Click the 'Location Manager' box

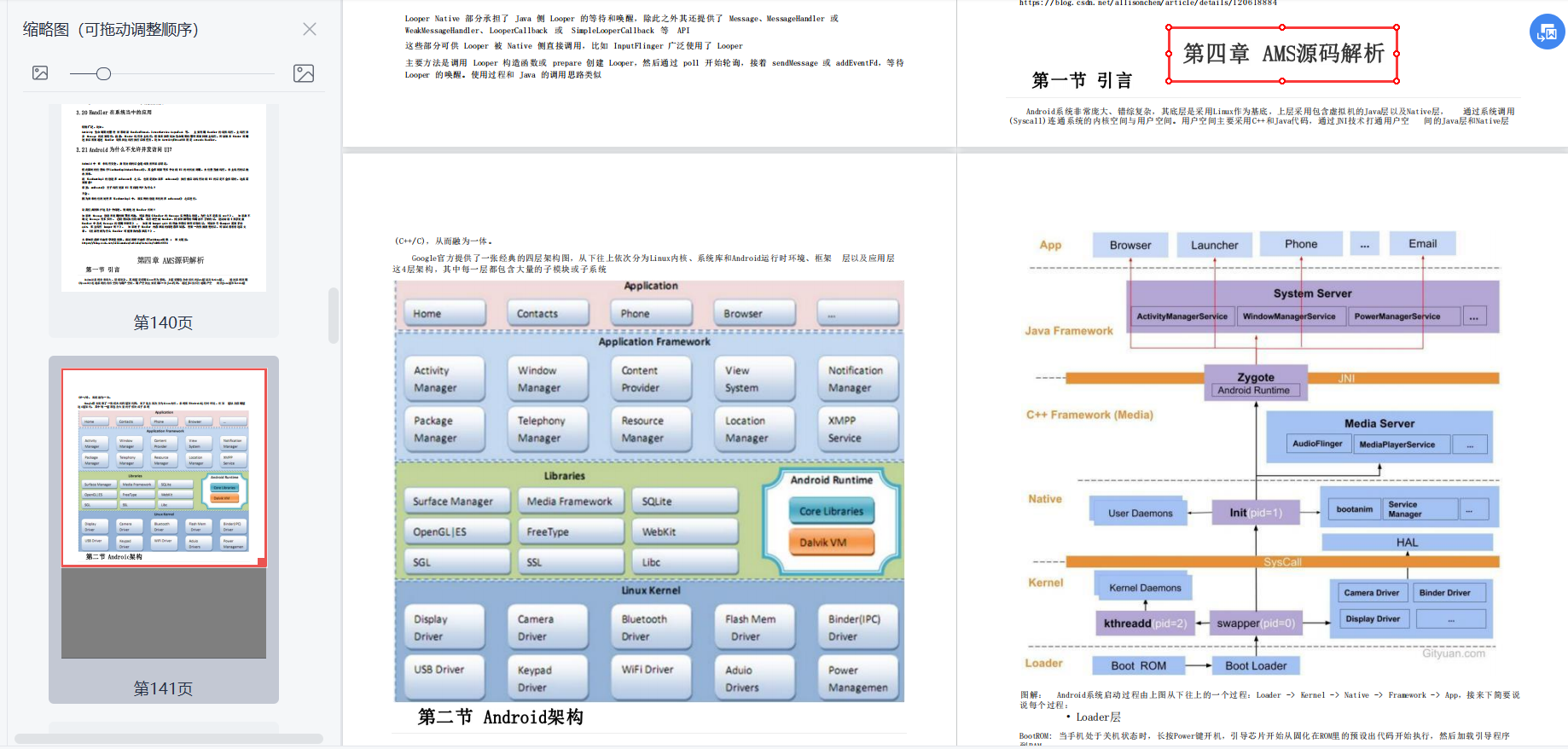[754, 429]
